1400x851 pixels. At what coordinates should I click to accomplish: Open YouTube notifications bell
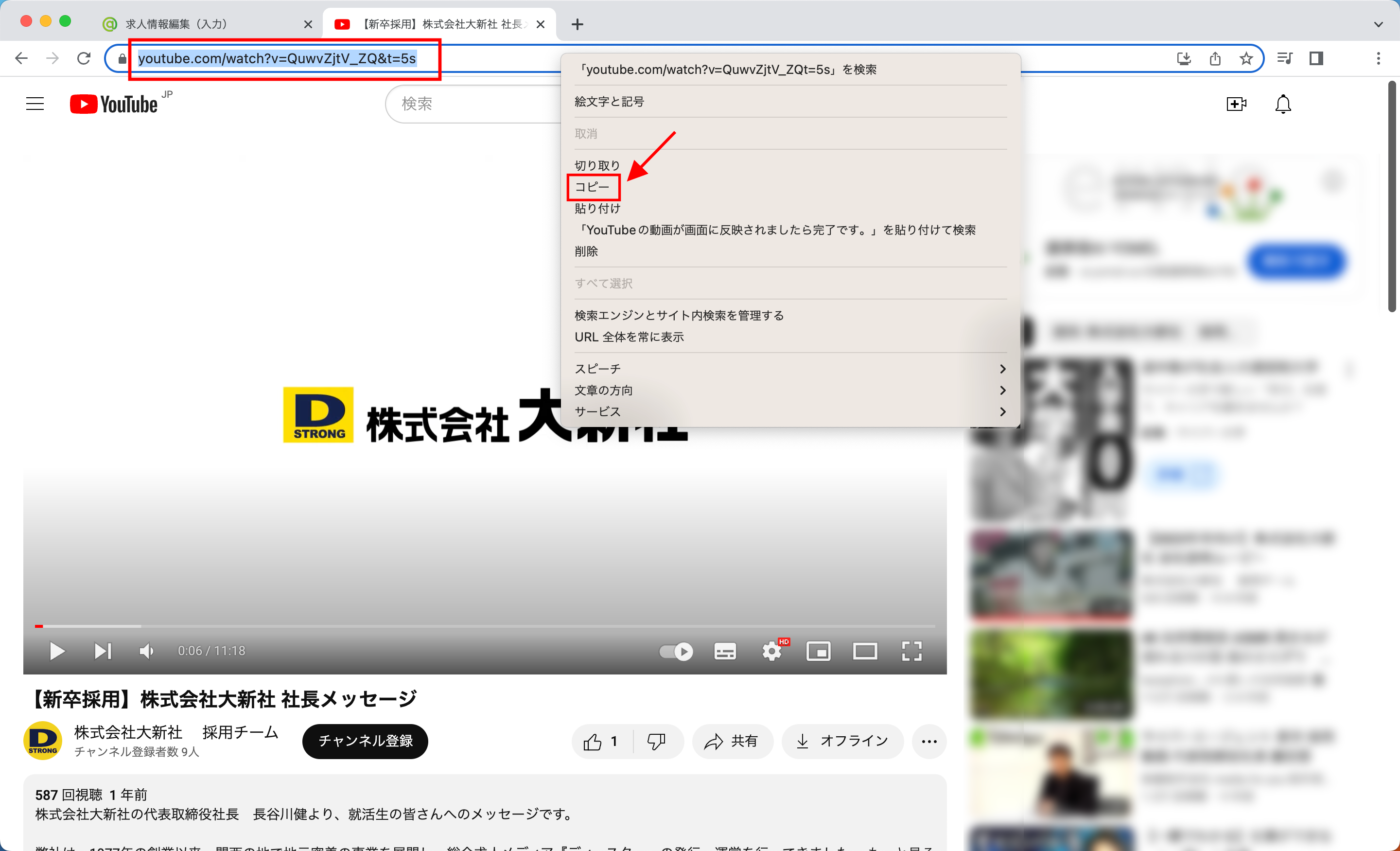point(1283,104)
